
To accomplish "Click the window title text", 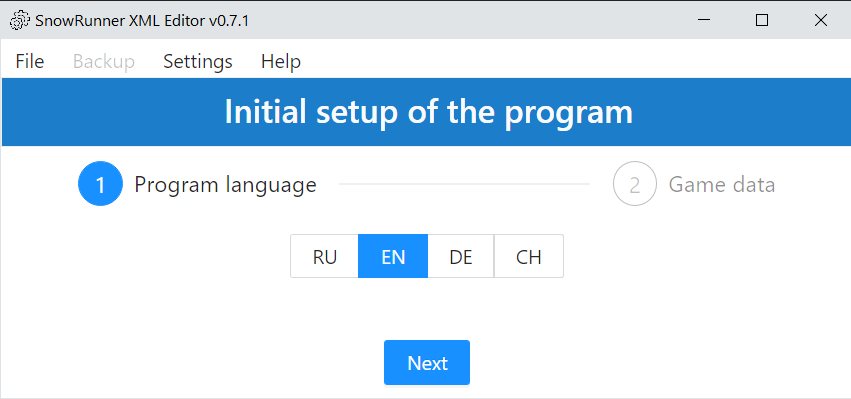I will (x=142, y=21).
